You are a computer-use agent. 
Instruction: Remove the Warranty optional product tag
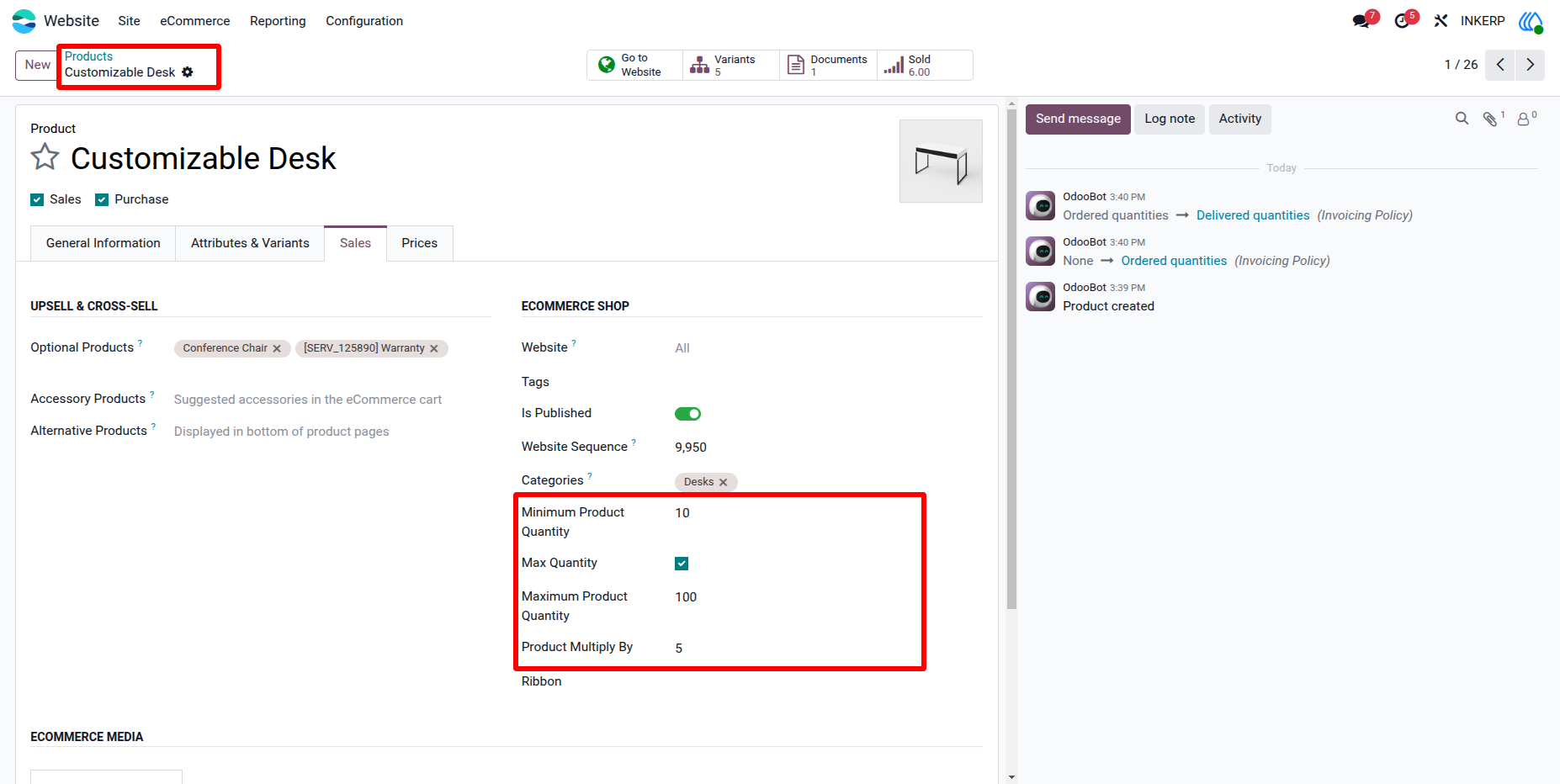pos(434,348)
